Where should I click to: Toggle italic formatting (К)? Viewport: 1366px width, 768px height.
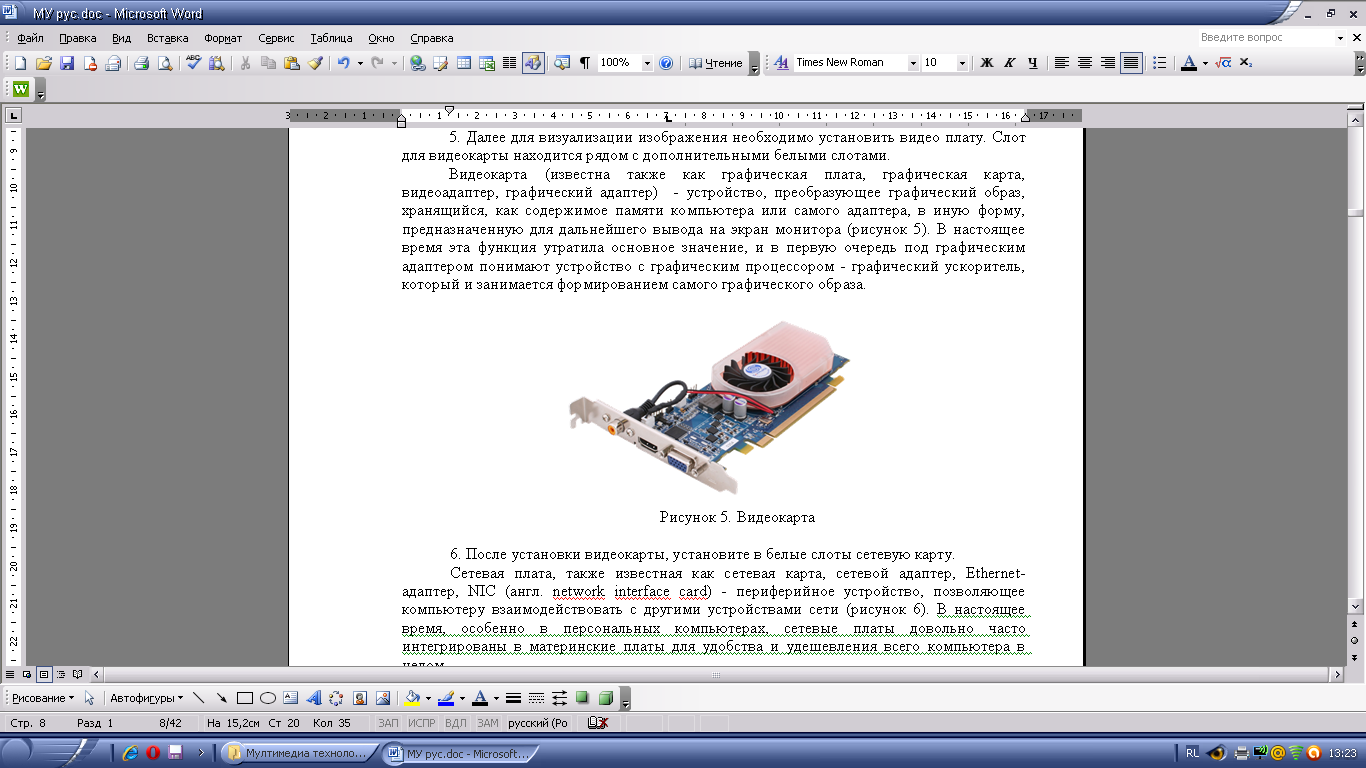[x=1010, y=63]
